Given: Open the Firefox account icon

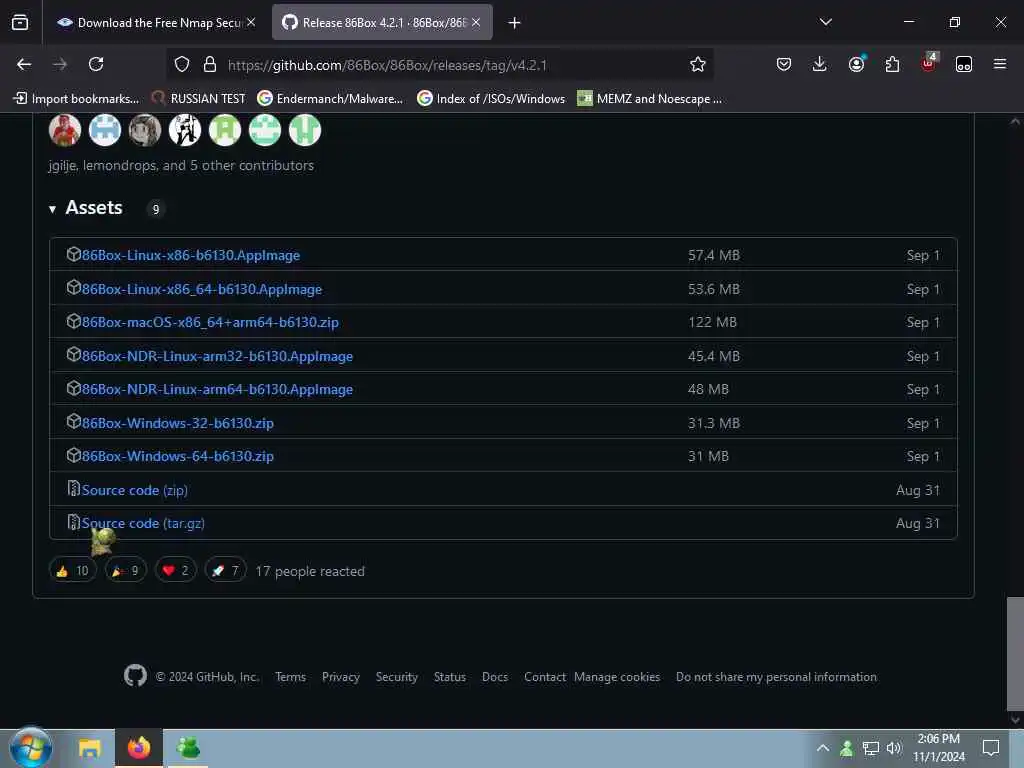Looking at the screenshot, I should pyautogui.click(x=856, y=64).
